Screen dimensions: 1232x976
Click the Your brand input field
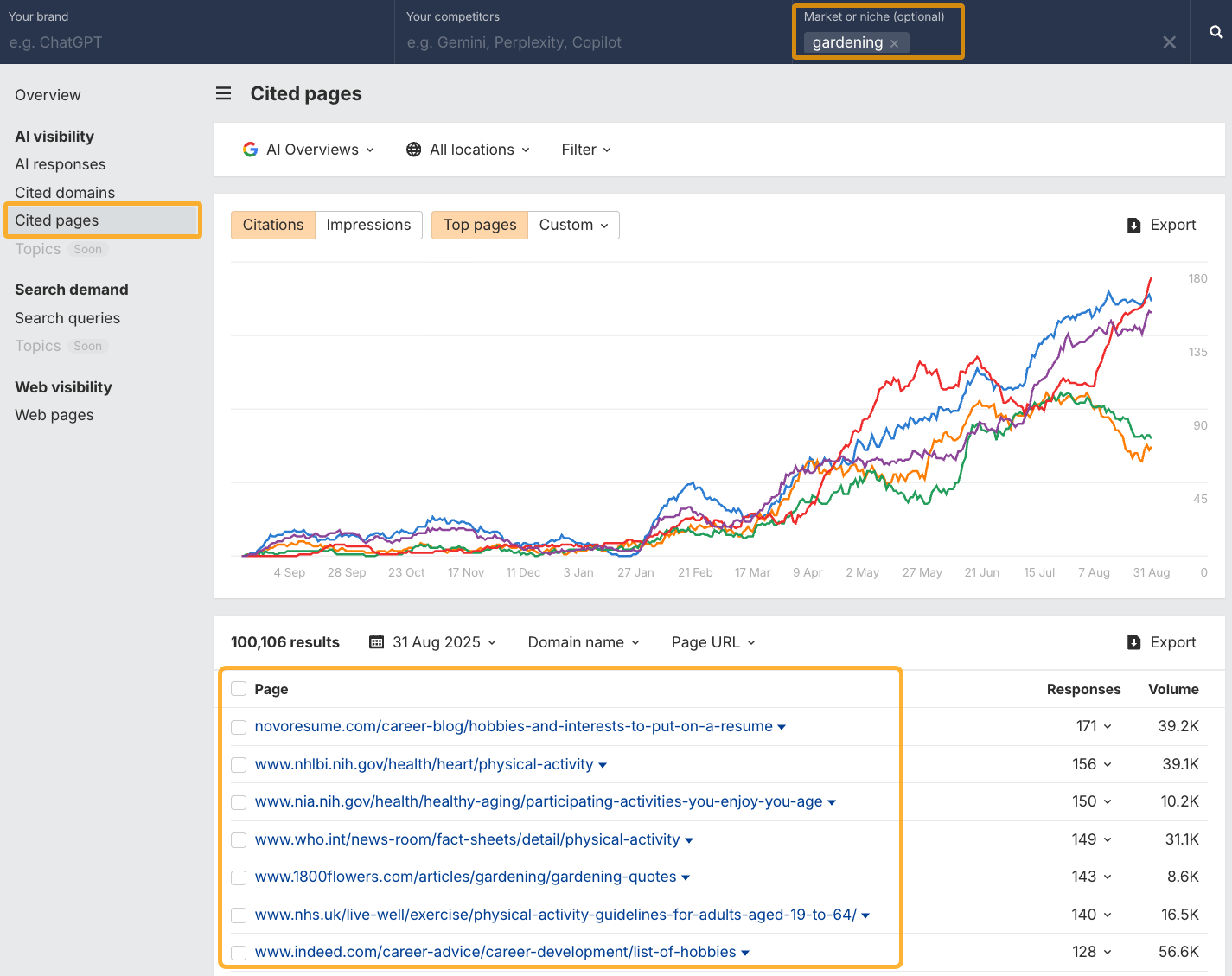(x=130, y=41)
